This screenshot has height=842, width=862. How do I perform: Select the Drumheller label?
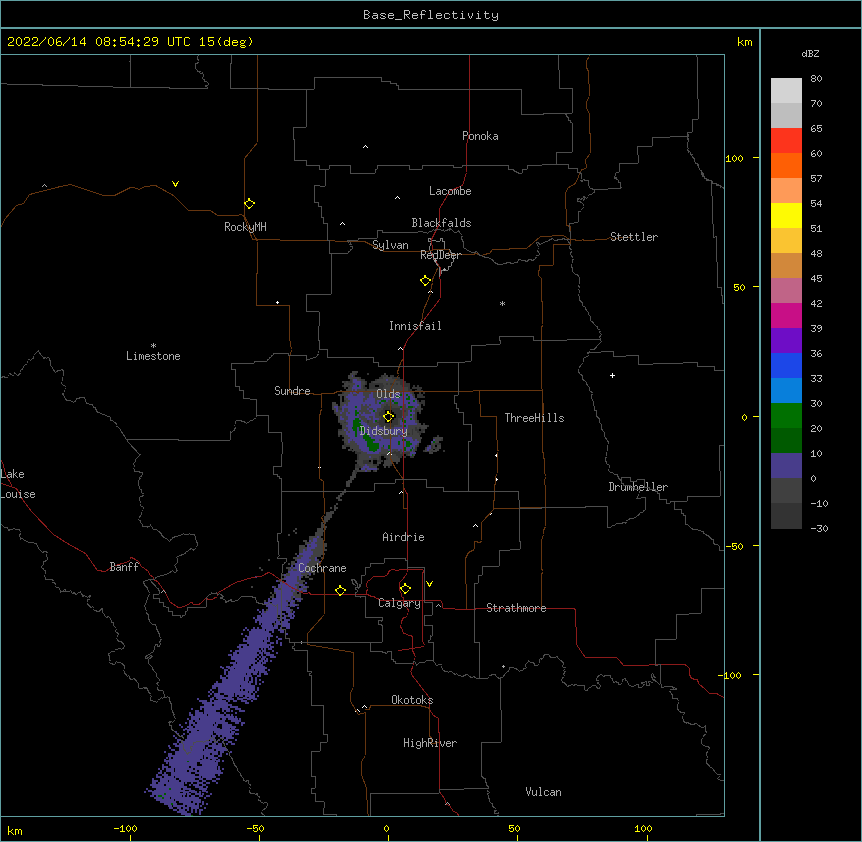[x=638, y=487]
